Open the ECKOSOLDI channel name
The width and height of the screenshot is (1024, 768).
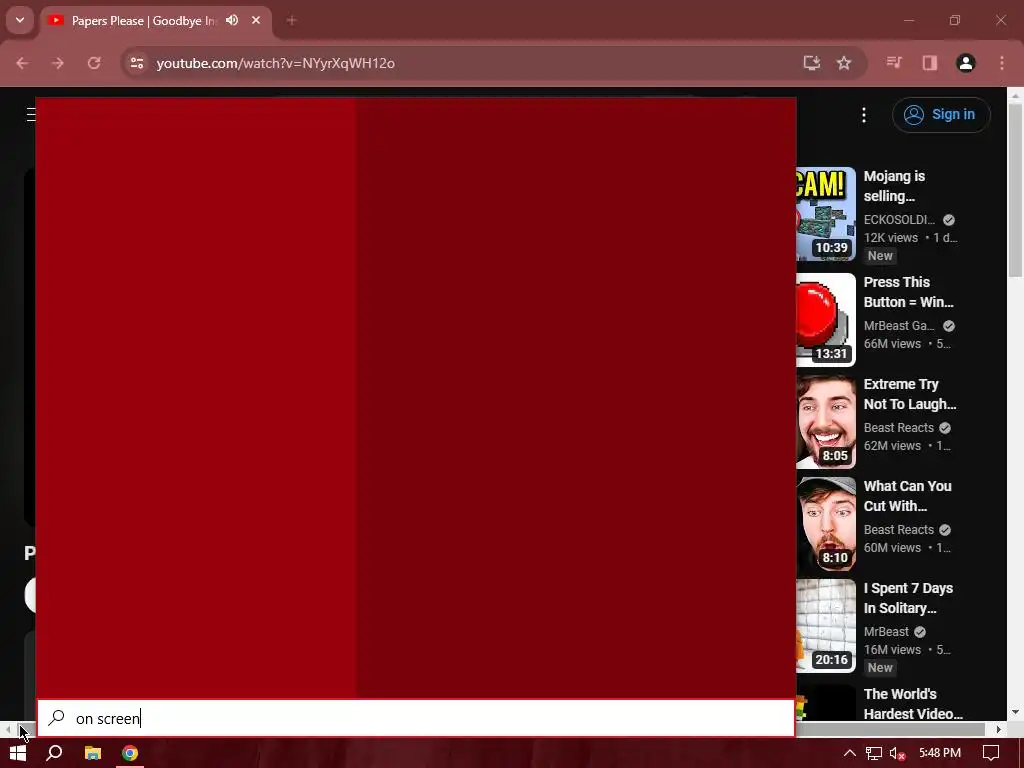899,219
